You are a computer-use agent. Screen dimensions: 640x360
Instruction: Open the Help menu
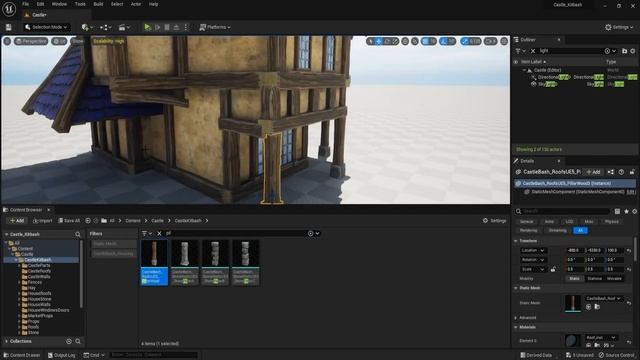pyautogui.click(x=153, y=4)
